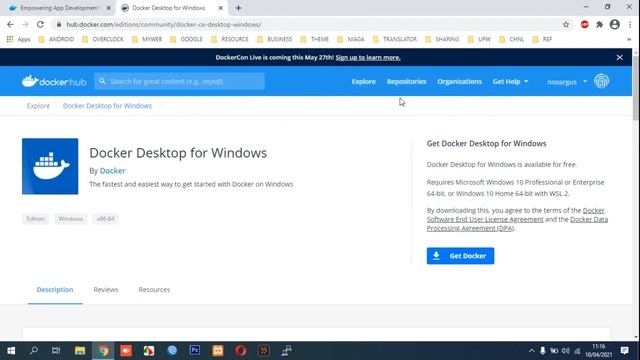
Task: Click the taskbar search icon
Action: click(34, 351)
